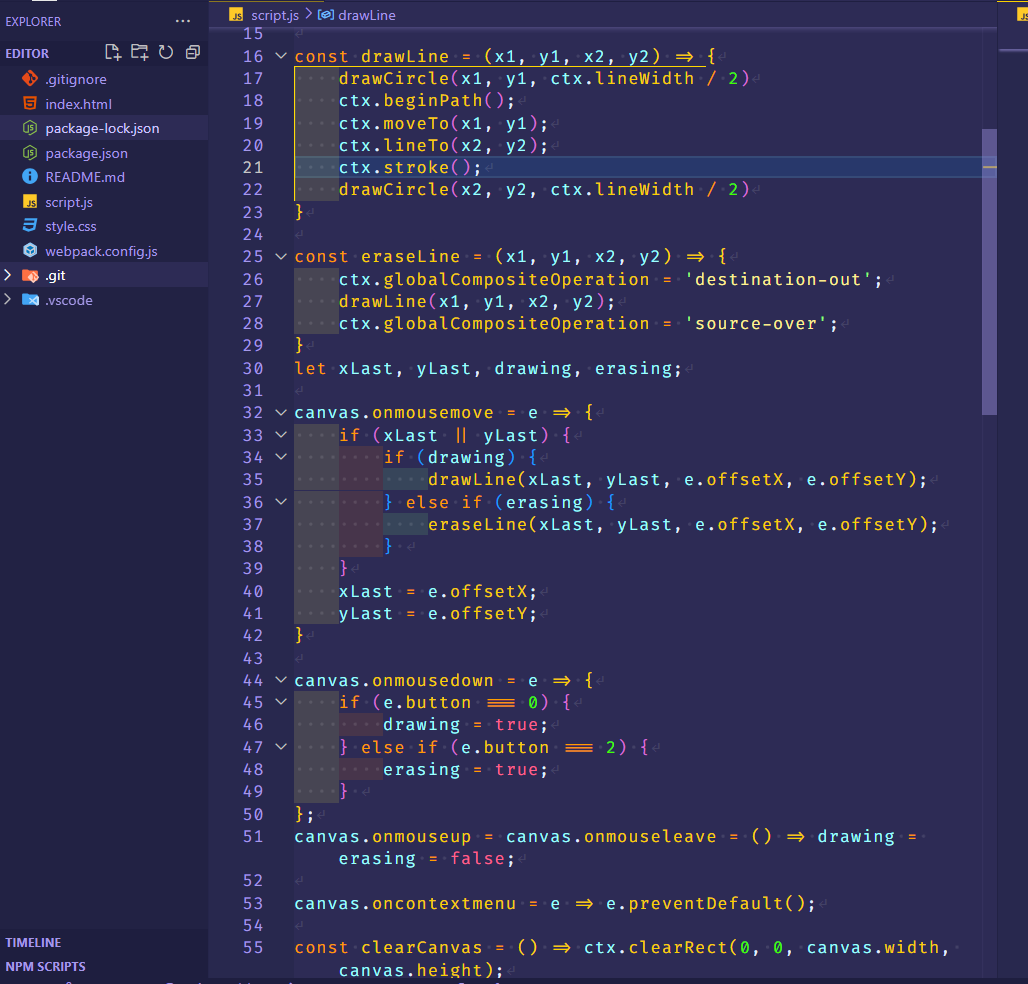Click the JS icon in breadcrumb

pos(236,15)
